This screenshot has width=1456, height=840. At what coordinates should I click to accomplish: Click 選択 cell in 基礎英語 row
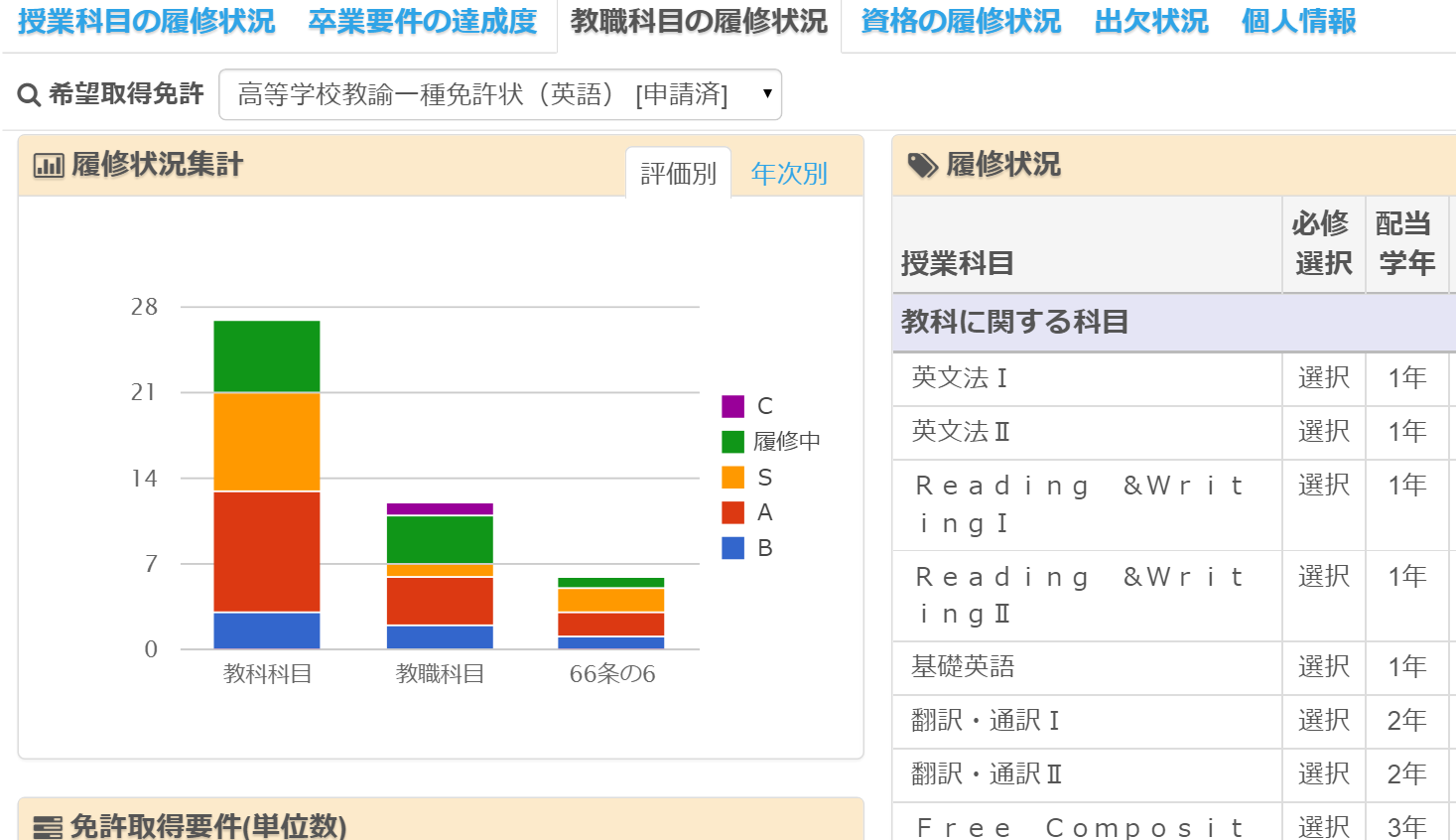click(1324, 667)
